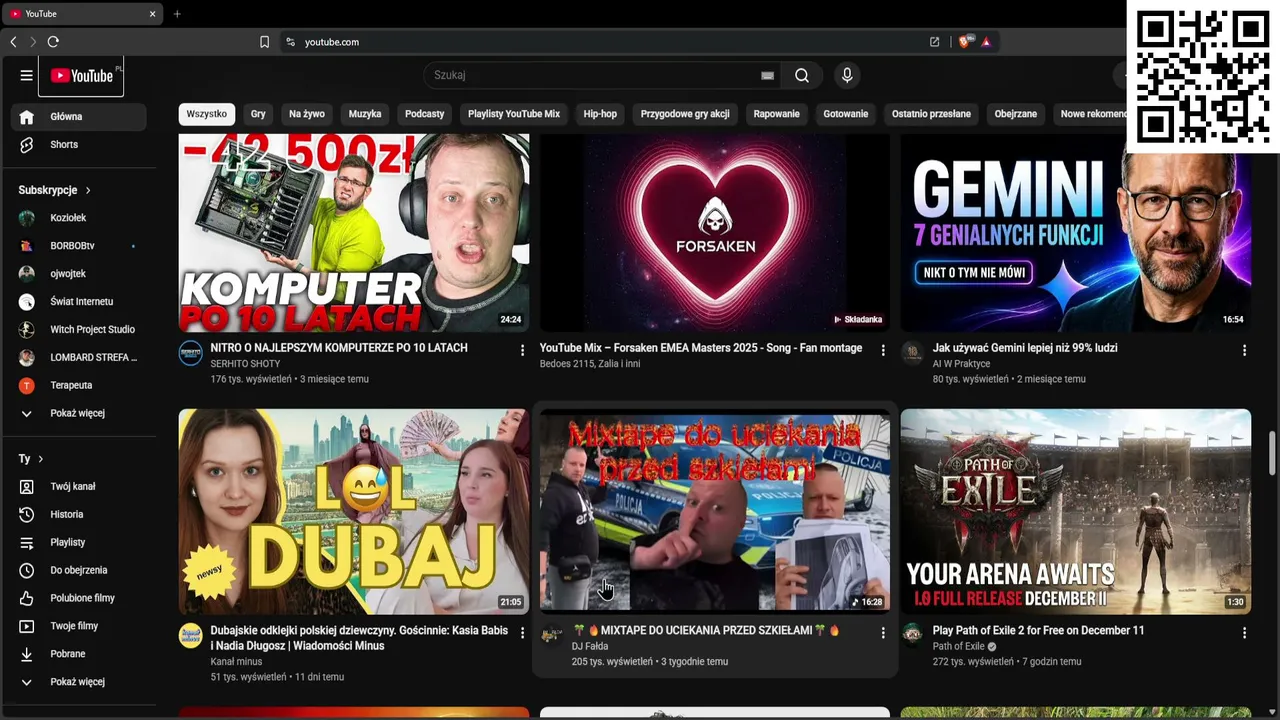Screen dimensions: 1280x720
Task: Open the SERHITO SHOTY channel name link
Action: [x=245, y=364]
